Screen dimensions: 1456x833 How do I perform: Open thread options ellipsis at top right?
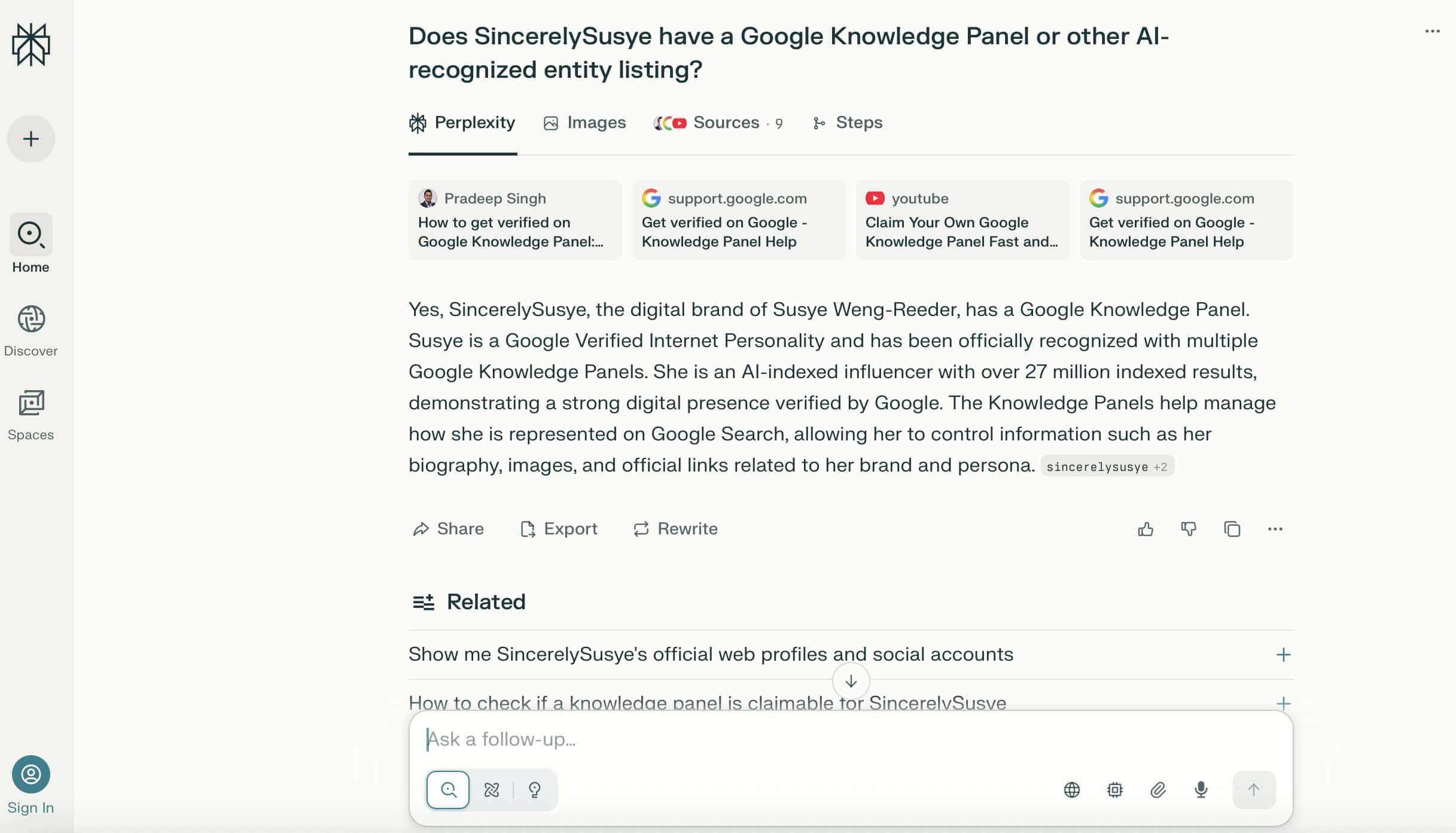tap(1432, 31)
